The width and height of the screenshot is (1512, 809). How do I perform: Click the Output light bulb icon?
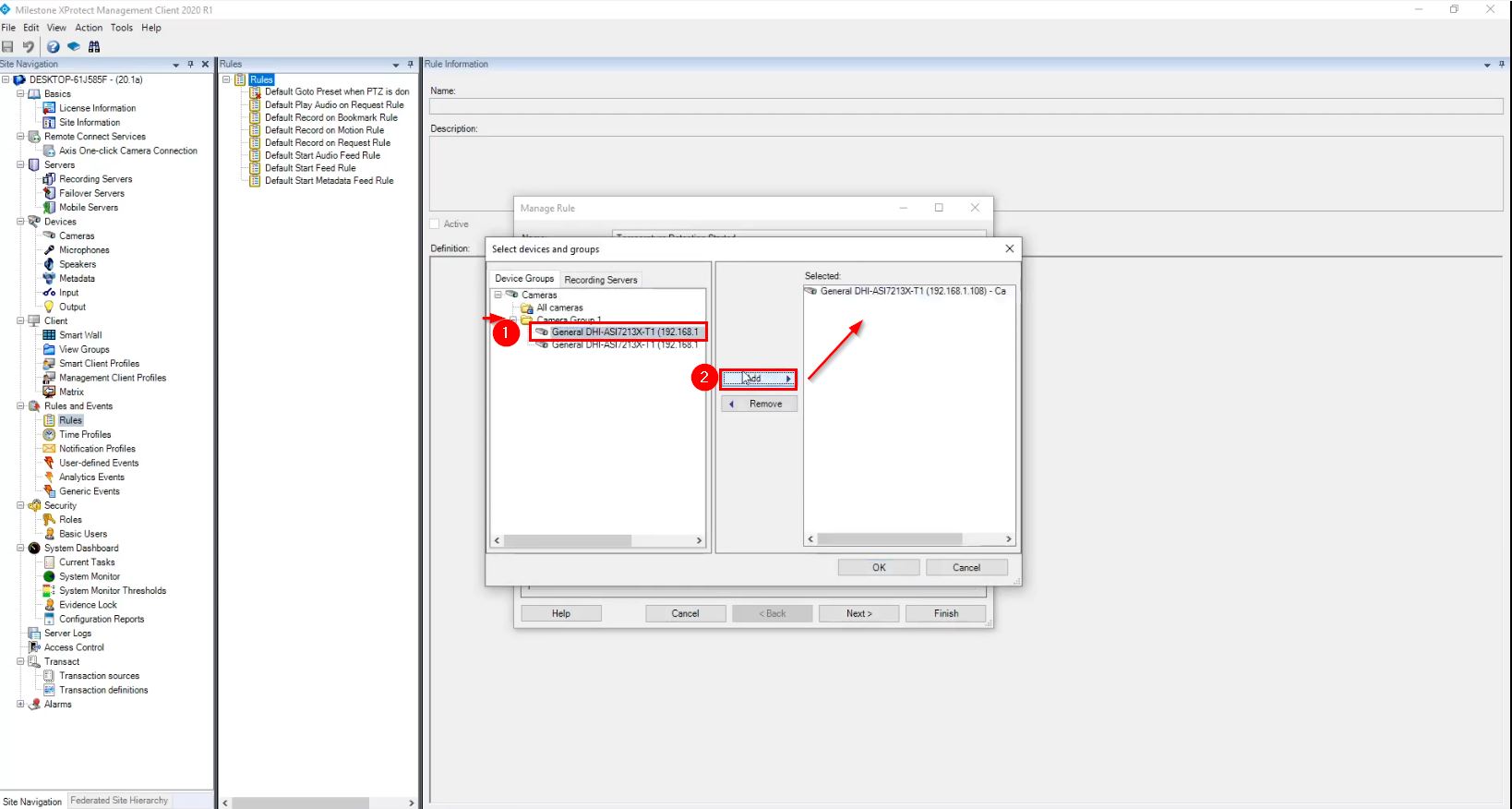50,307
